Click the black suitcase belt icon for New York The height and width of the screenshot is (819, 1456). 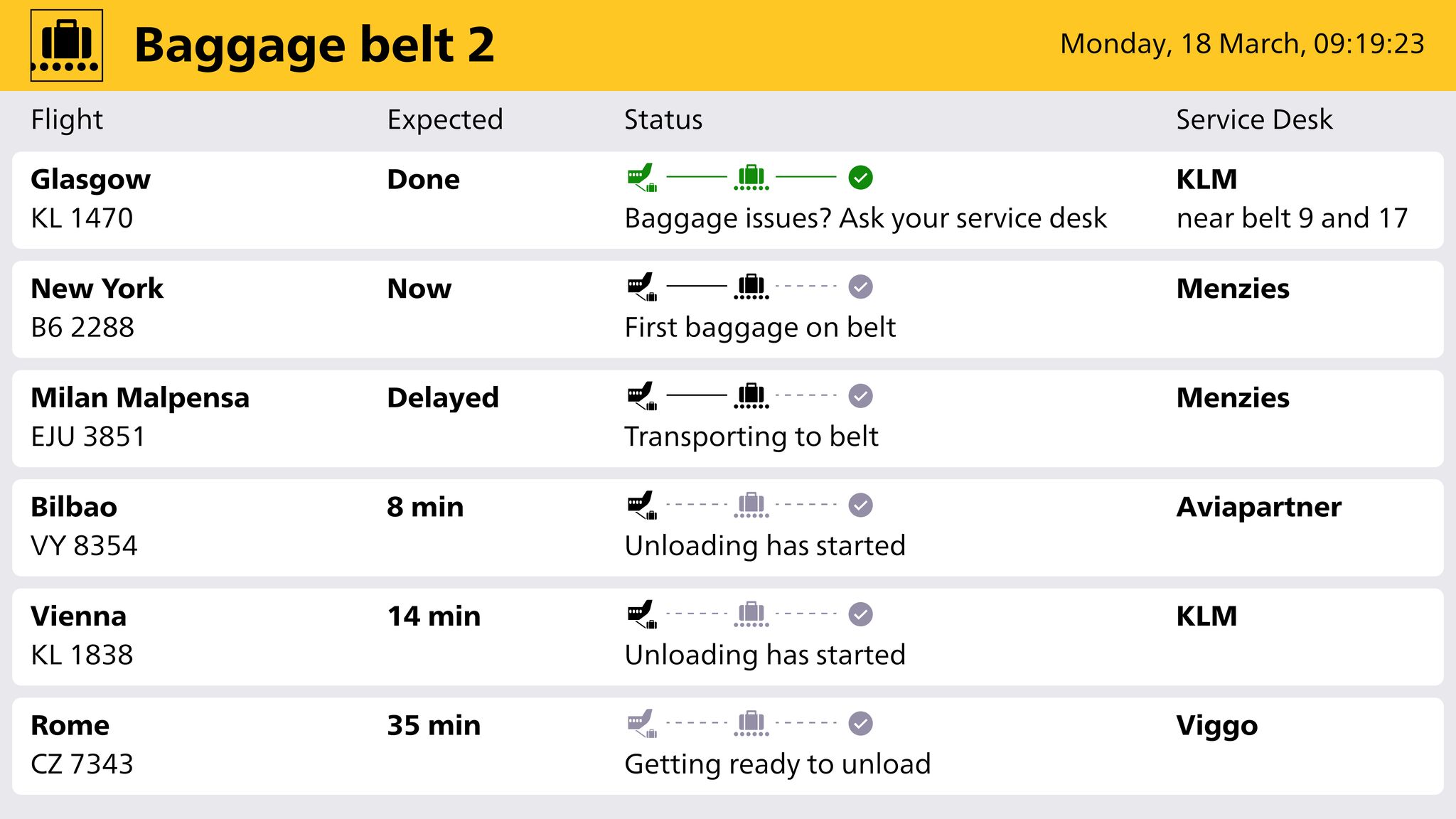click(x=751, y=287)
